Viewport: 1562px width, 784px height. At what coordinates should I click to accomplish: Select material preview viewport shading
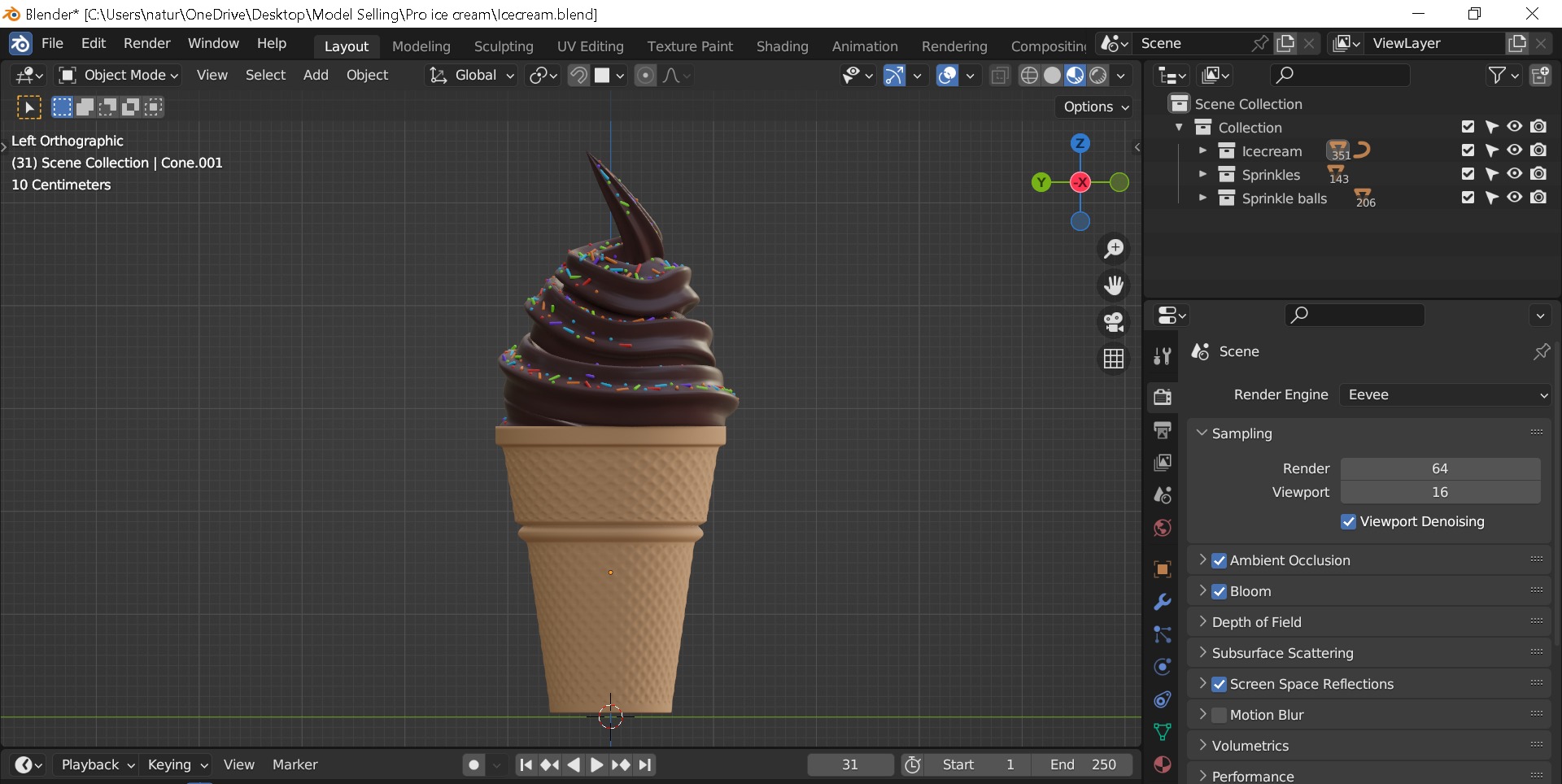1075,76
